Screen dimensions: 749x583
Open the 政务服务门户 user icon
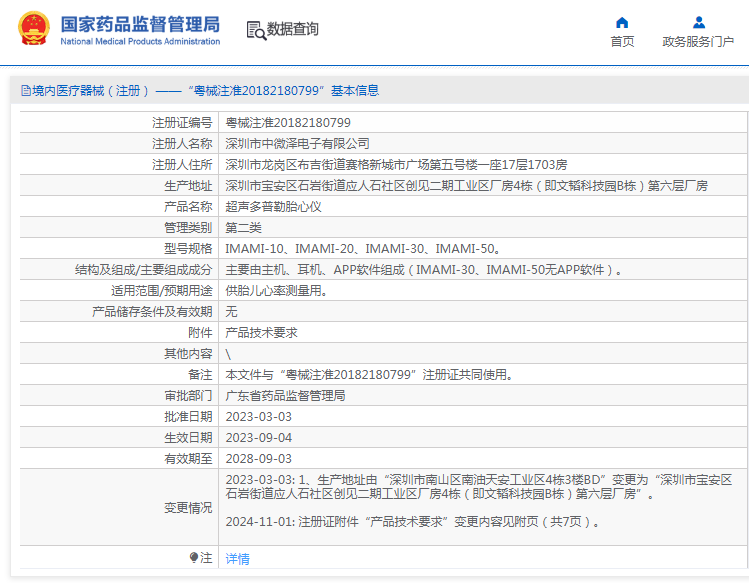tap(698, 22)
